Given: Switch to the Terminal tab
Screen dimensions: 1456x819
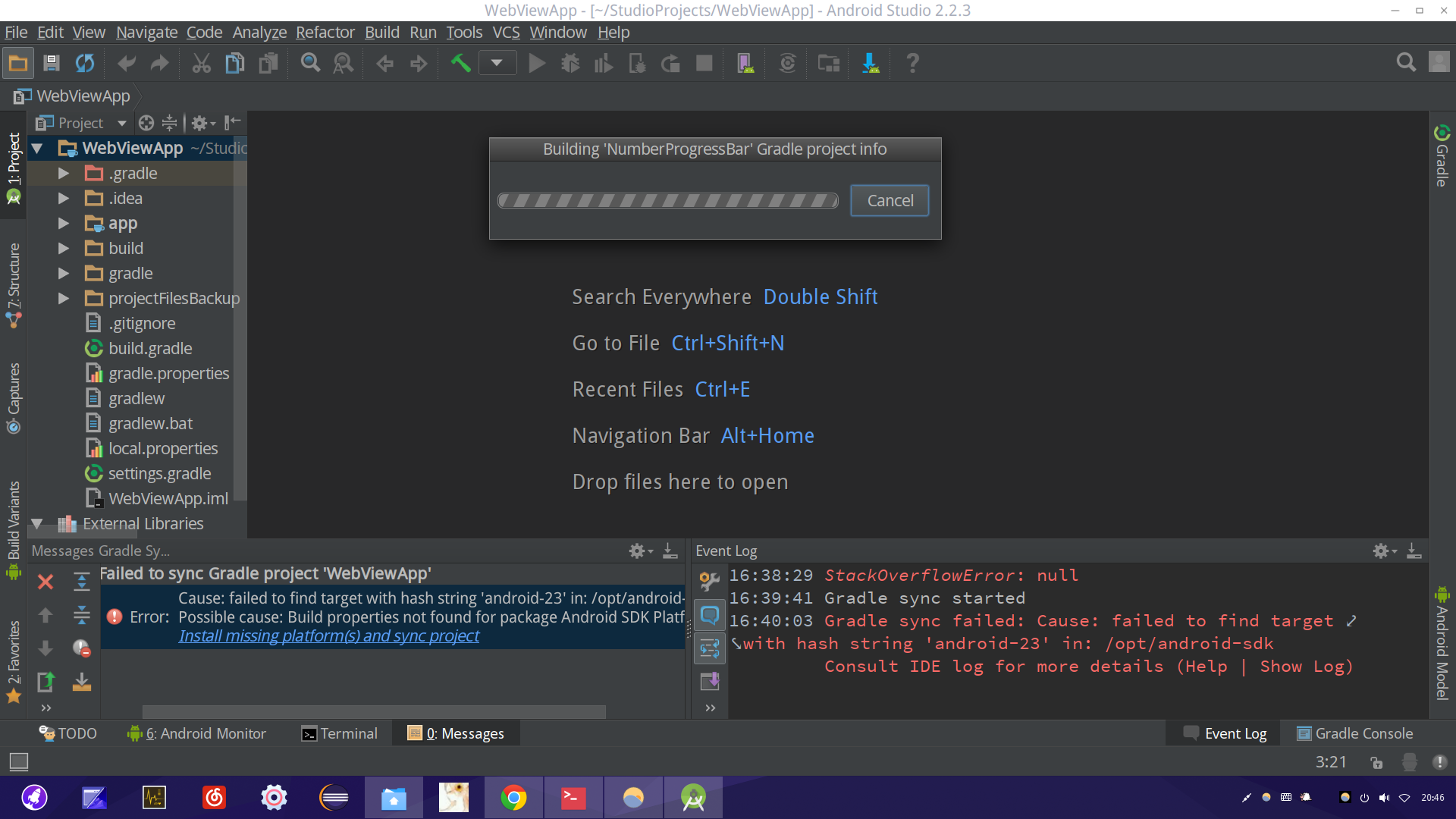Looking at the screenshot, I should [x=339, y=733].
